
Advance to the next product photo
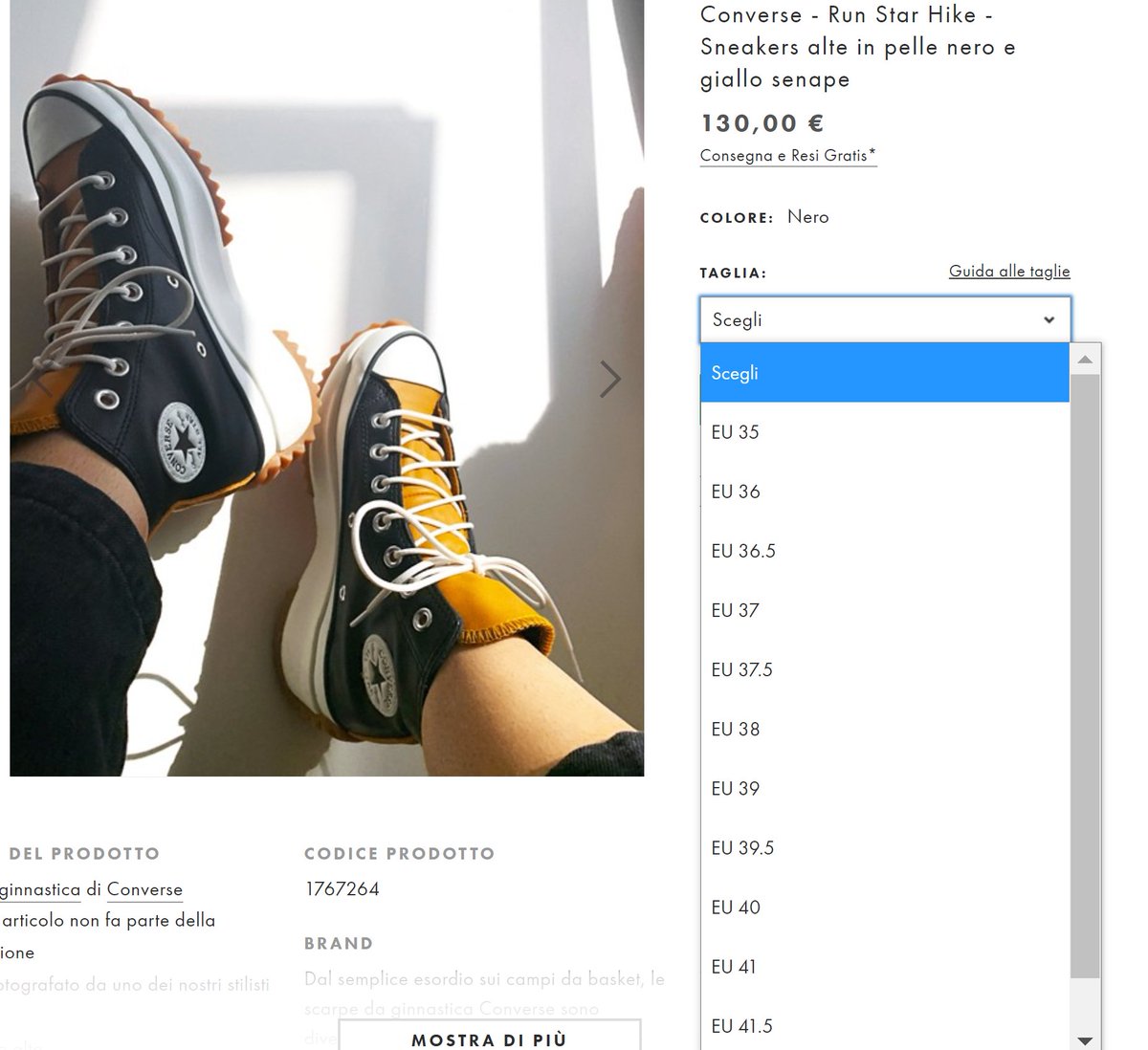click(x=610, y=379)
